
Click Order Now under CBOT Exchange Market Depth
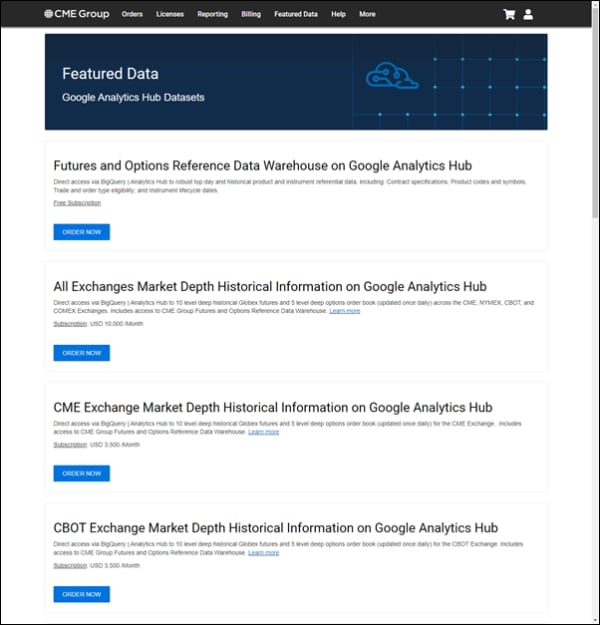[81, 594]
